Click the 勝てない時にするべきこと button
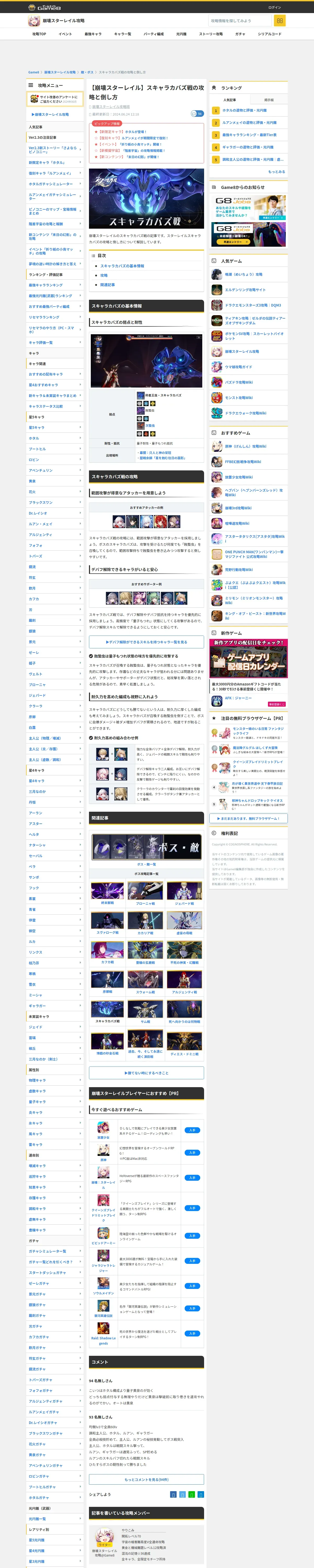This screenshot has width=314, height=1568. (x=146, y=1073)
